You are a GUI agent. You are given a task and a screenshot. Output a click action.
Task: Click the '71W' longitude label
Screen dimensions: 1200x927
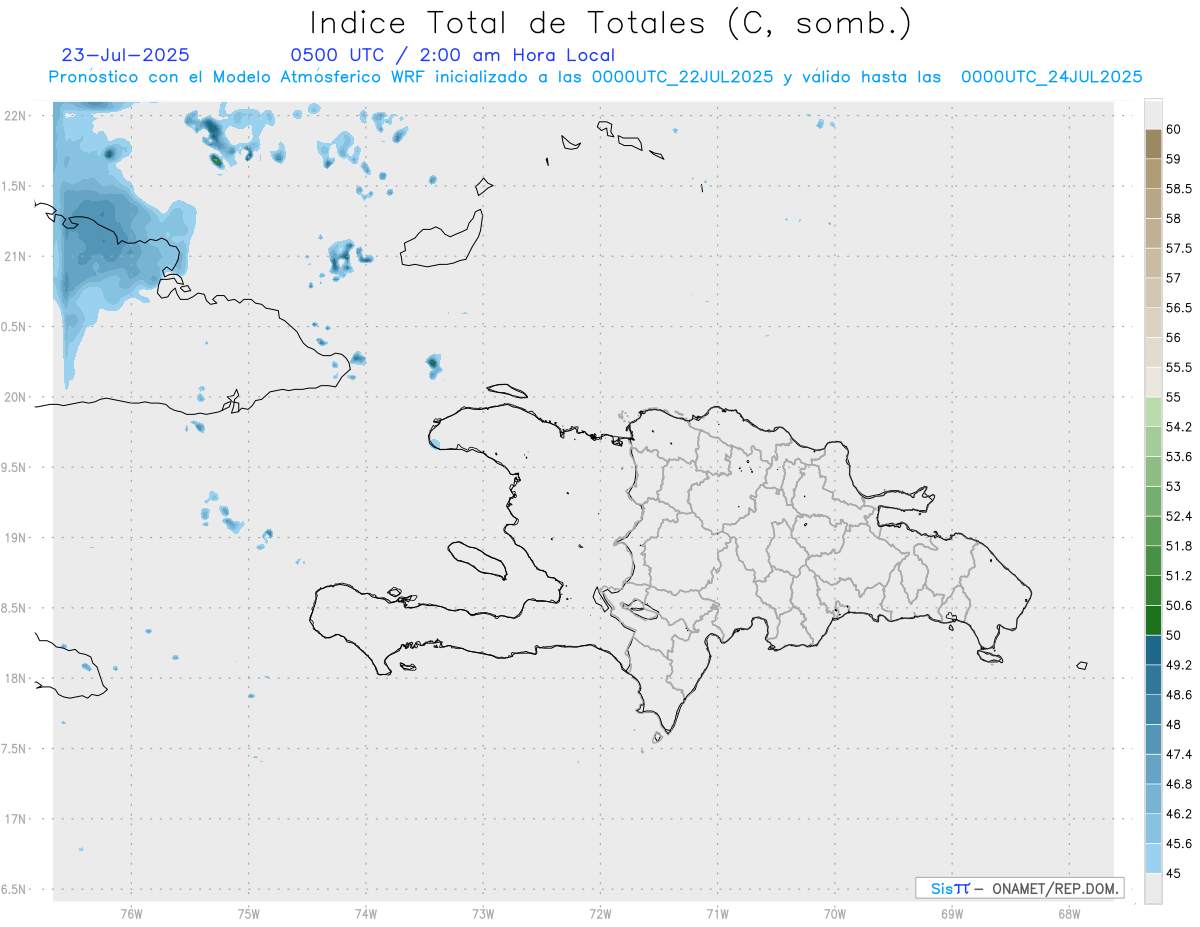click(717, 913)
